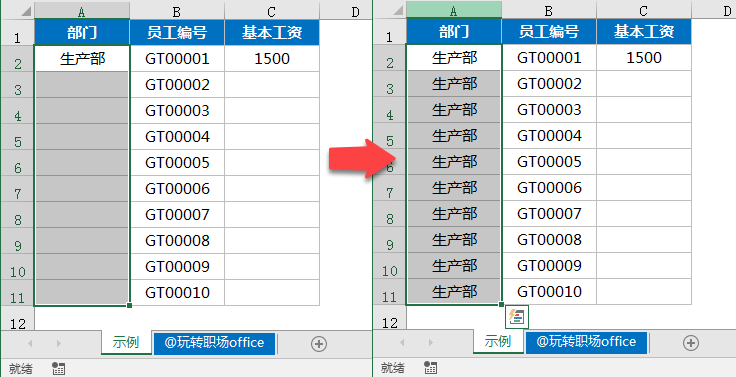The width and height of the screenshot is (736, 377).
Task: Select column A header in right sheet
Action: pos(454,10)
